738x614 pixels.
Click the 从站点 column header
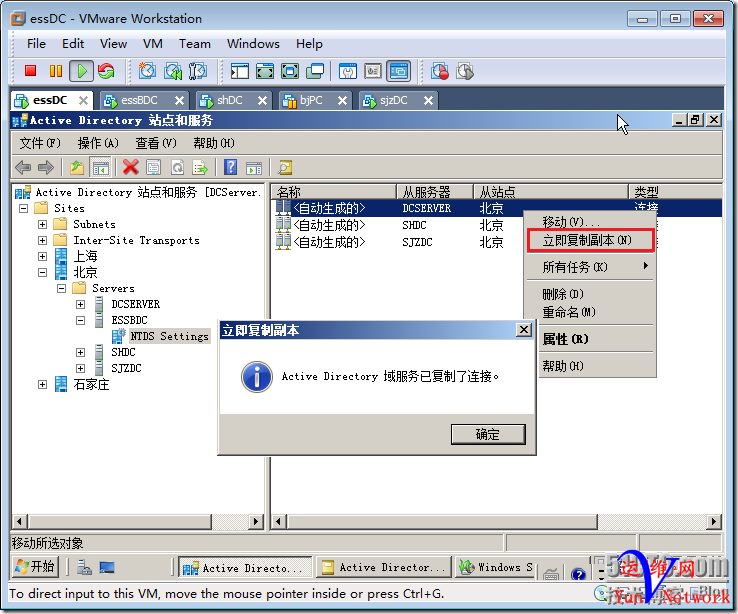click(x=551, y=192)
